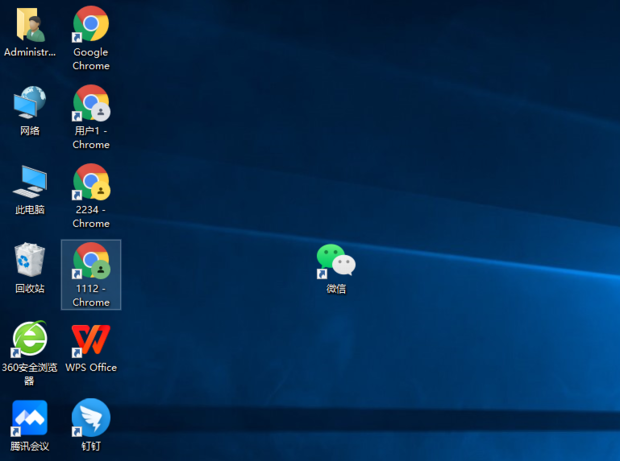Click the "1112 - Chrome" label text
This screenshot has height=461, width=620.
click(91, 295)
